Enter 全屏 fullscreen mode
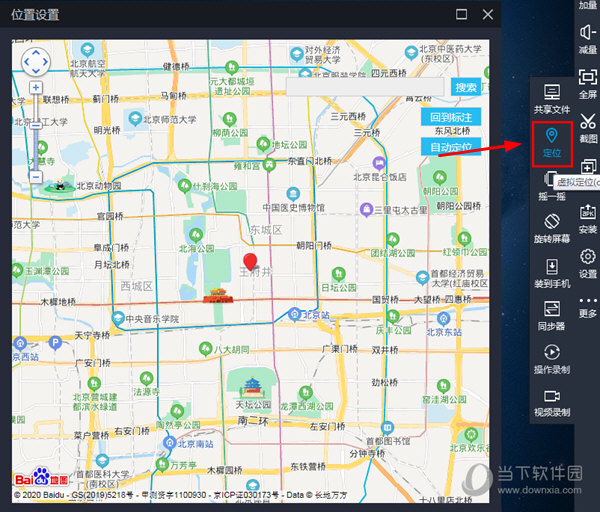This screenshot has width=600, height=512. point(588,84)
